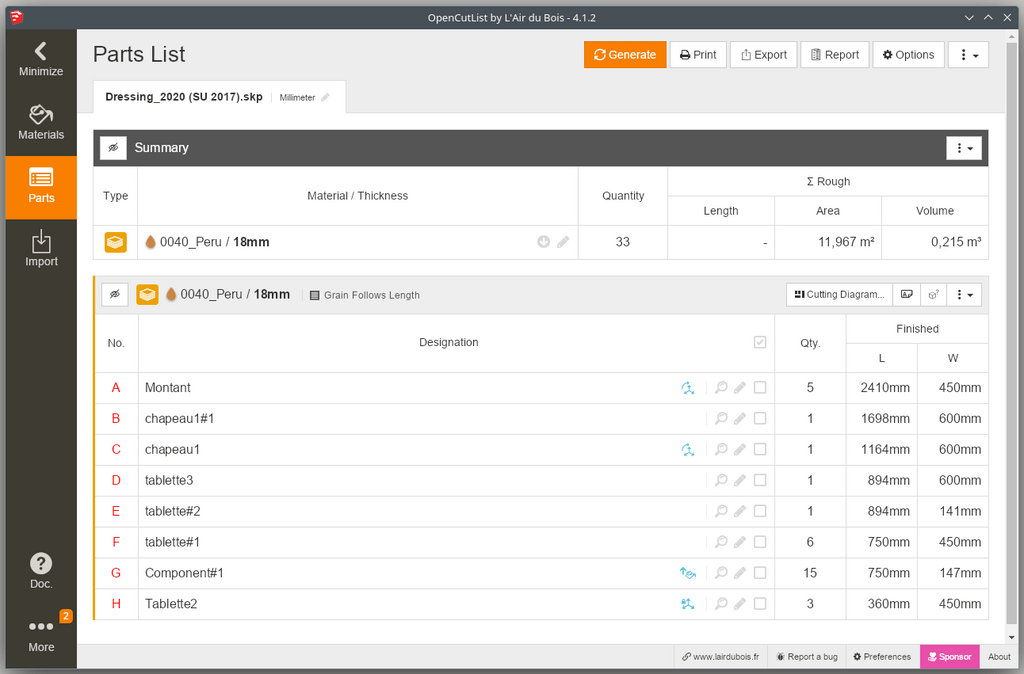Edit 0040_Peru material in Summary row
The image size is (1024, 674).
[x=563, y=242]
